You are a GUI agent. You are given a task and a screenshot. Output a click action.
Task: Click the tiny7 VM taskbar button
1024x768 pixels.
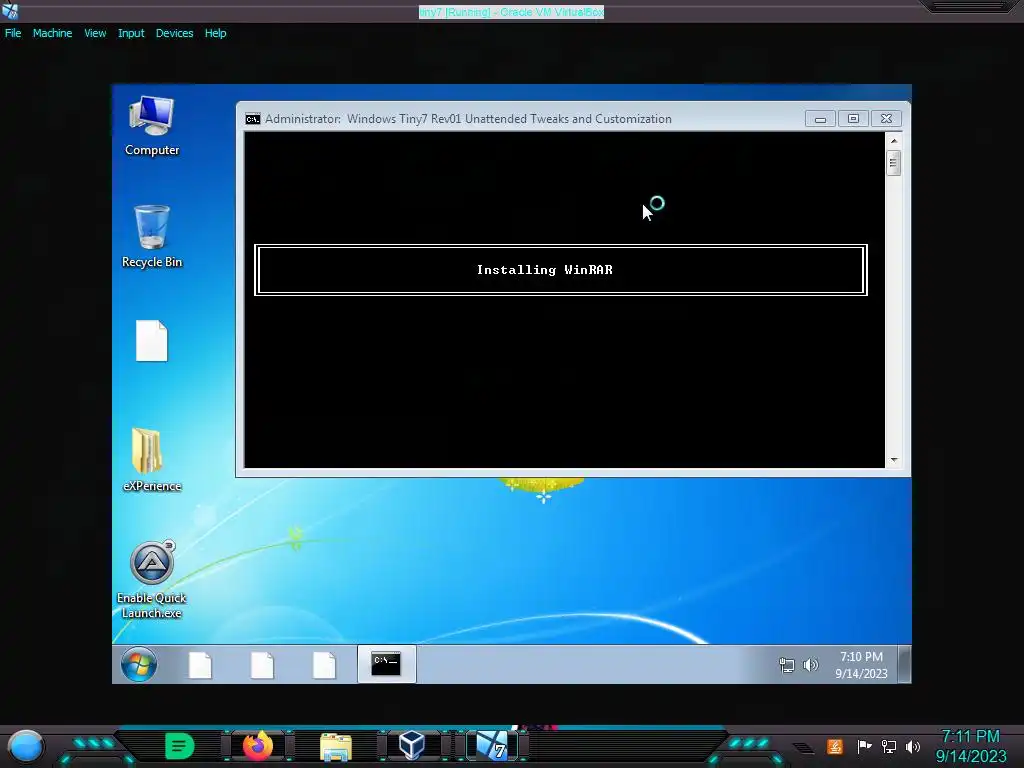click(492, 746)
